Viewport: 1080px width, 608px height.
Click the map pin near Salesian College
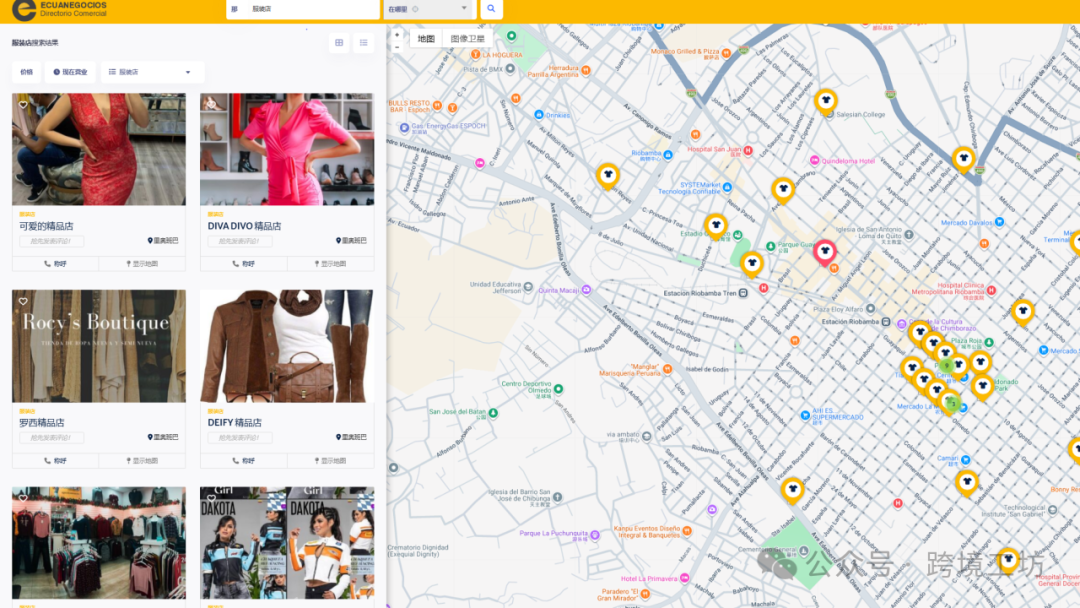[825, 101]
